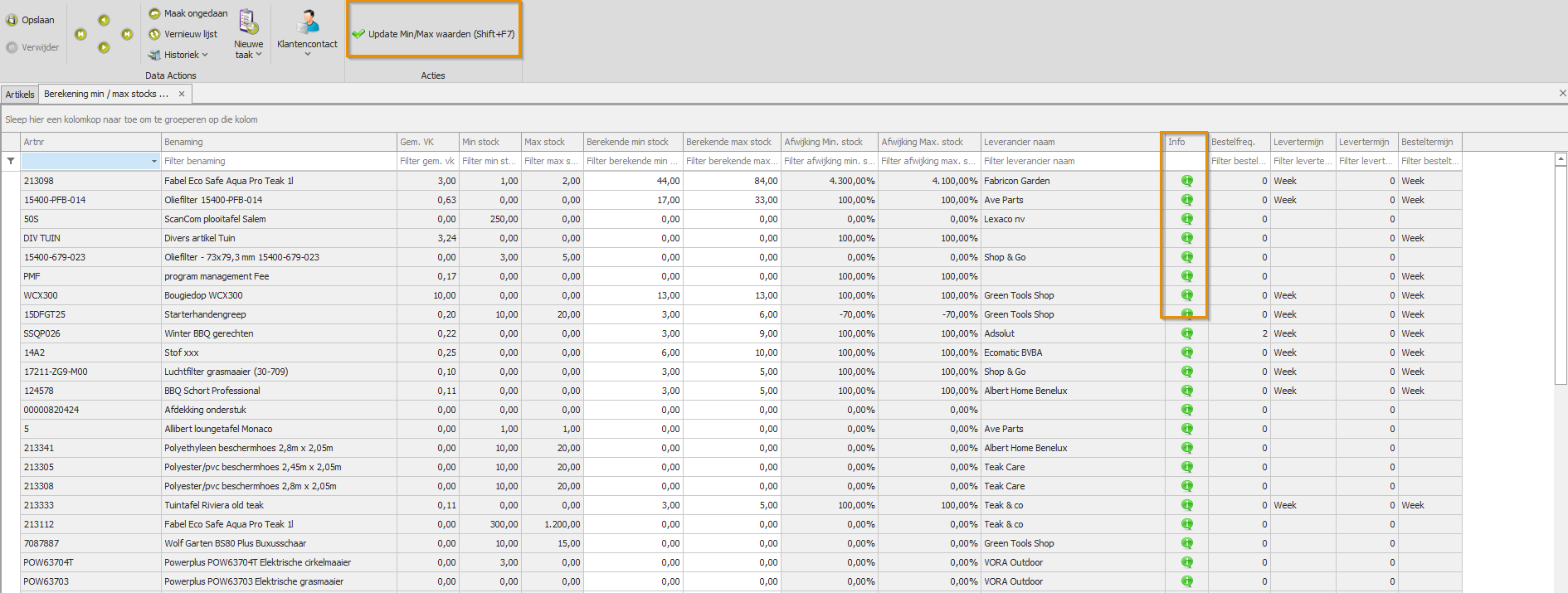Click info icon for Winter BBQ gerechten
The width and height of the screenshot is (1568, 593).
click(x=1187, y=333)
